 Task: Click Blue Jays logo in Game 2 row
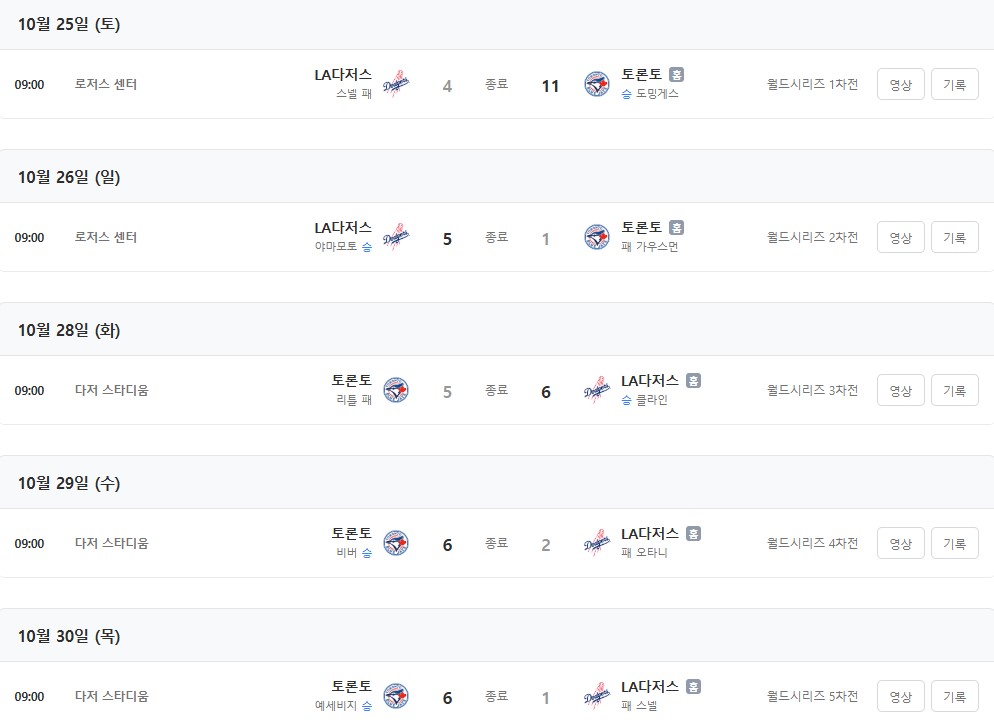(597, 237)
